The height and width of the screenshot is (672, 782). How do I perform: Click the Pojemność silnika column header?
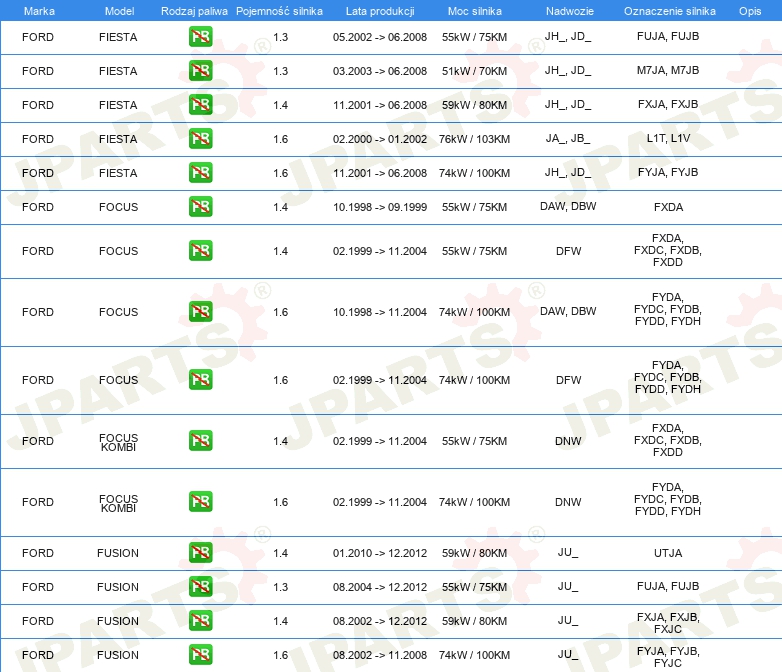[x=279, y=11]
